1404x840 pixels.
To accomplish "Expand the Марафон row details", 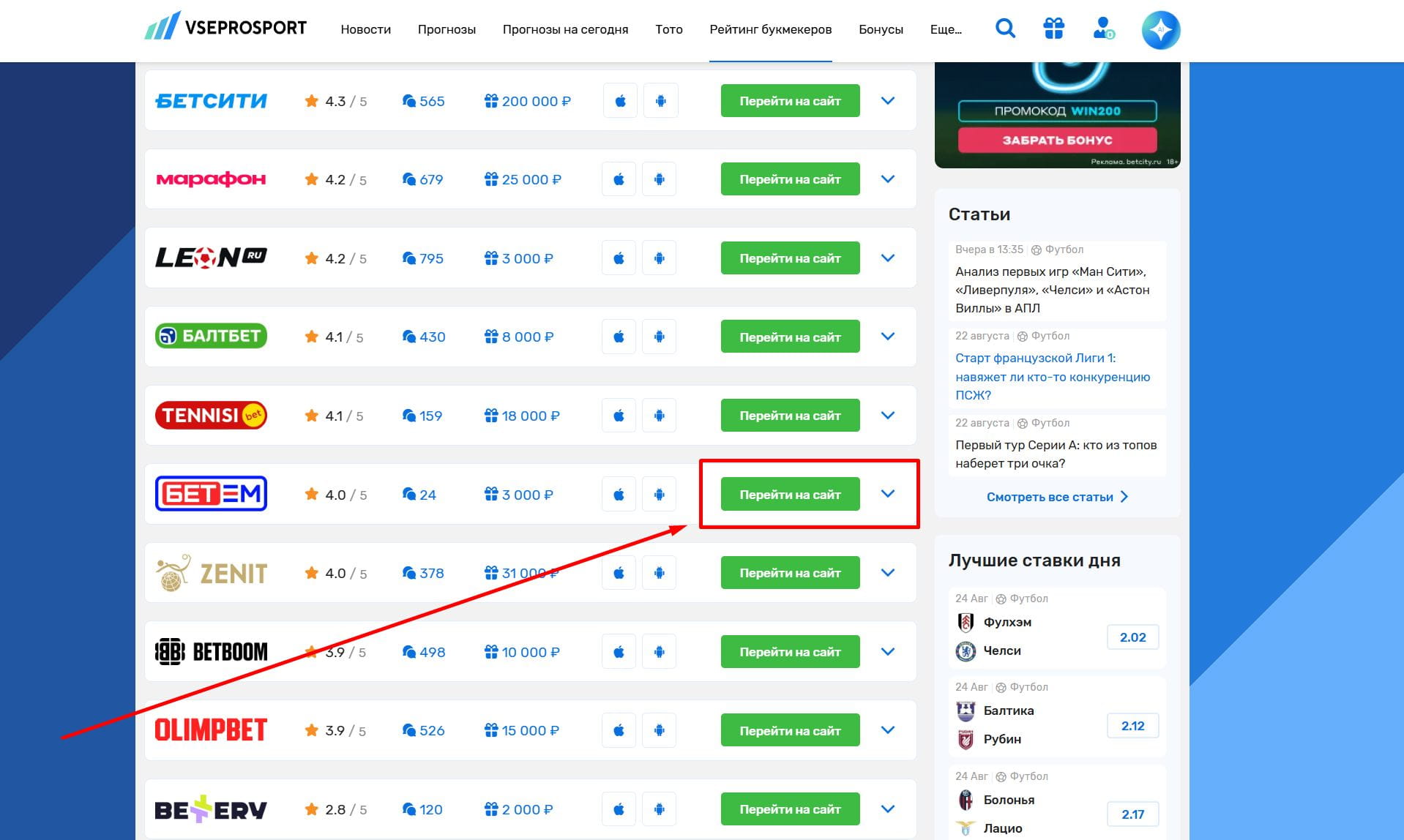I will click(x=888, y=179).
